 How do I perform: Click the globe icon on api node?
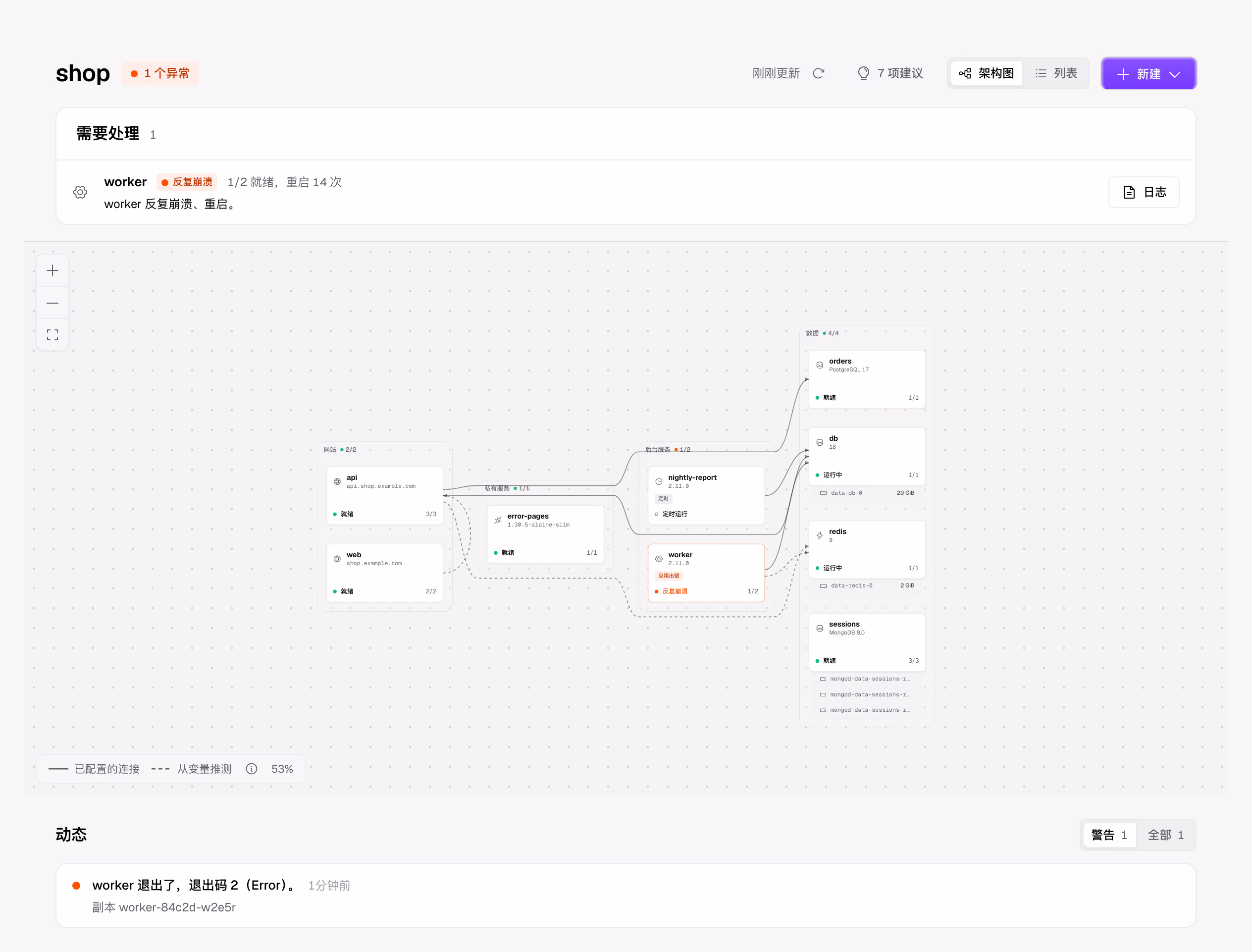pyautogui.click(x=337, y=481)
